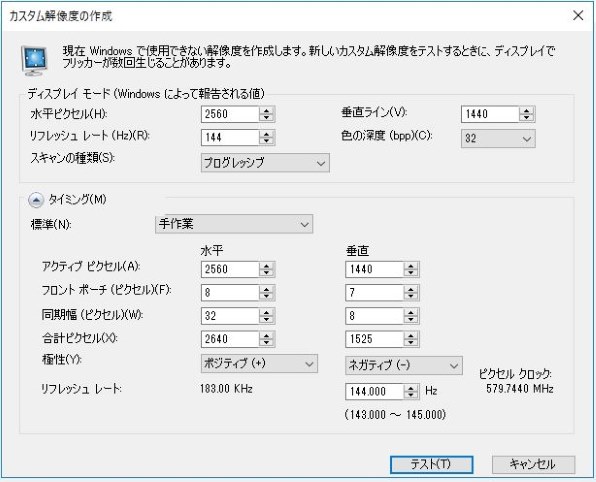Image resolution: width=596 pixels, height=482 pixels.
Task: Decrease the vertical front porch value with the down arrow
Action: [411, 296]
